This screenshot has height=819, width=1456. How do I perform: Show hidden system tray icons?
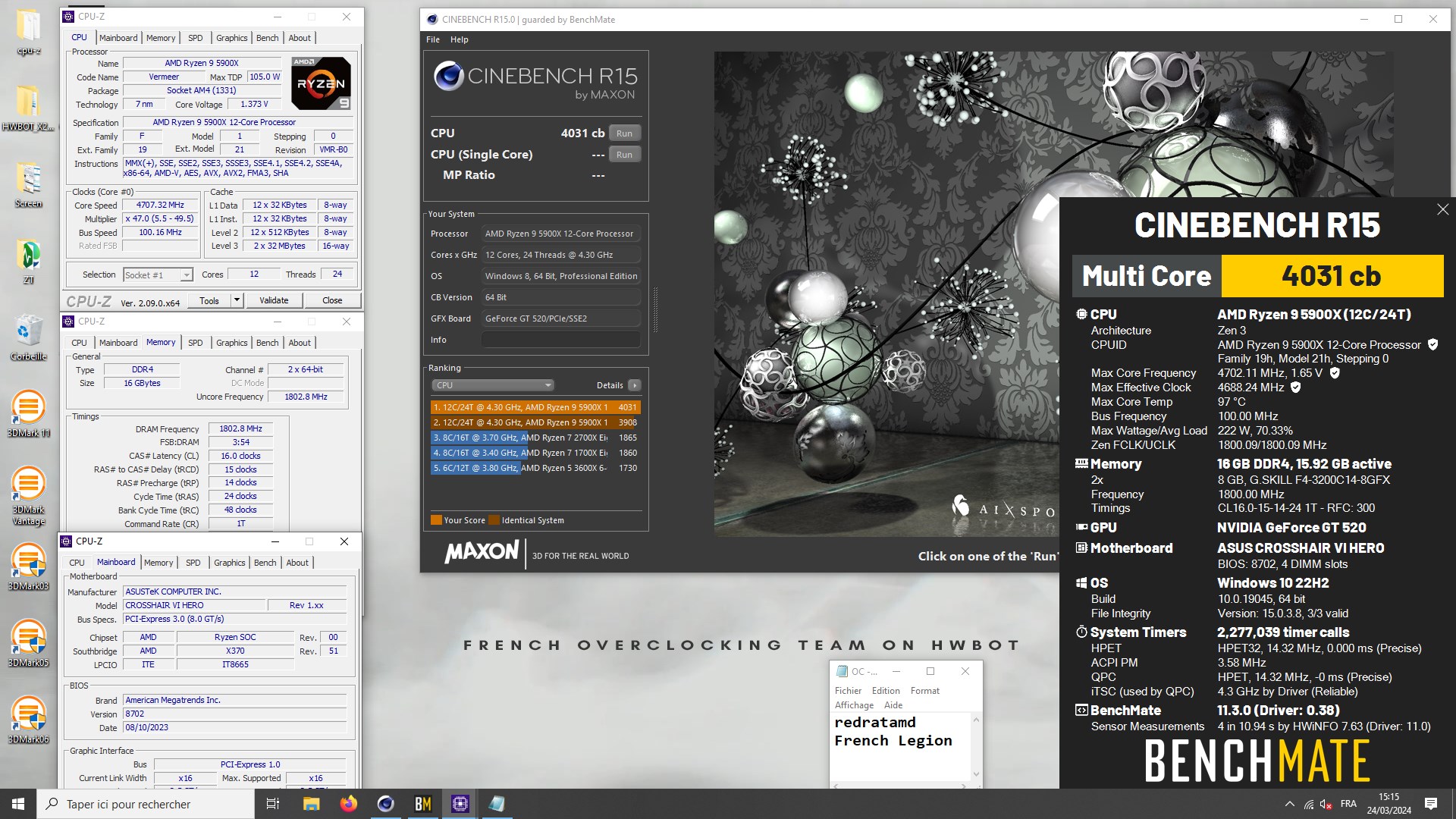point(1289,804)
